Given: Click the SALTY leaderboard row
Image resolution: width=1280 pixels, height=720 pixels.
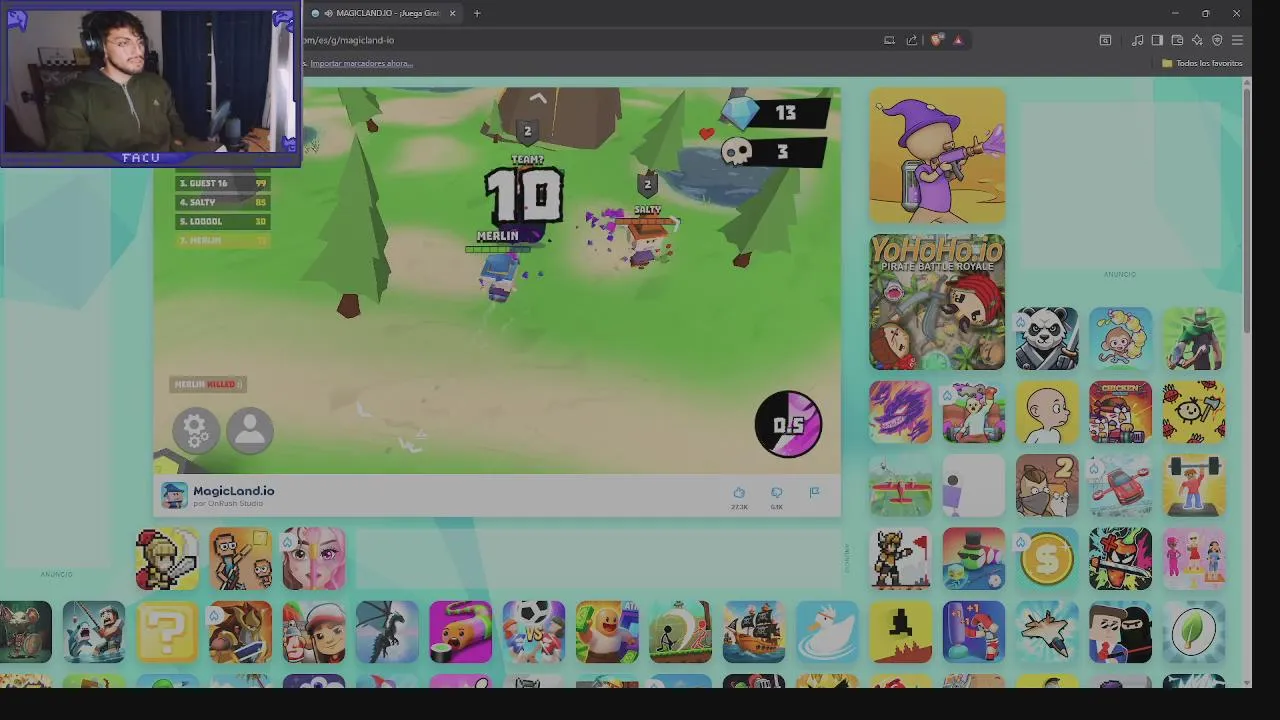Looking at the screenshot, I should (223, 202).
